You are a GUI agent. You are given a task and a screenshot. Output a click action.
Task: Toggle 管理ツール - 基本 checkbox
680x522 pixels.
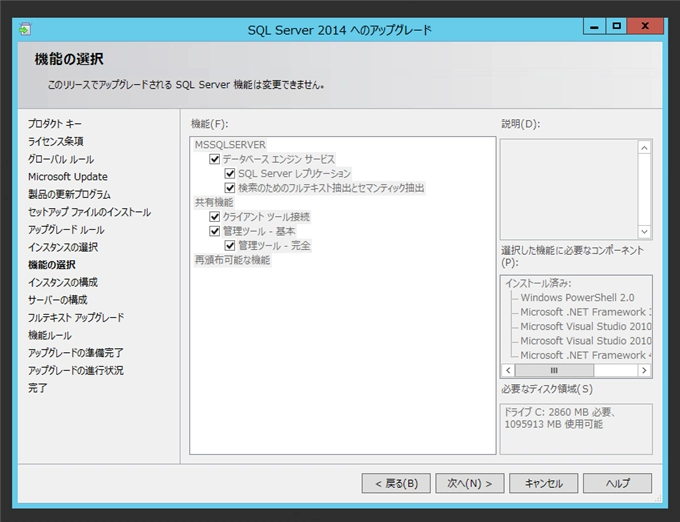coord(214,231)
